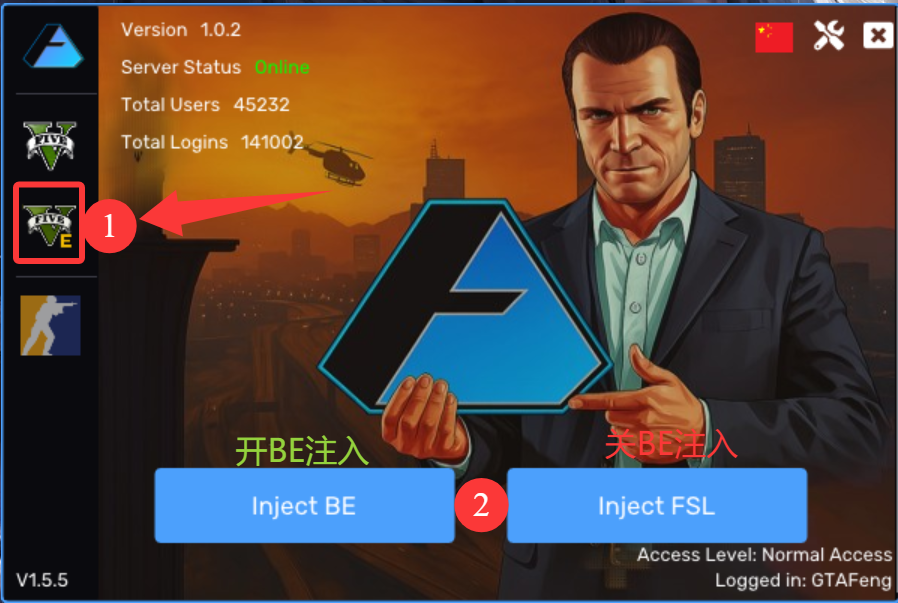Viewport: 898px width, 603px height.
Task: Select the GTA Five game icon
Action: [x=50, y=145]
